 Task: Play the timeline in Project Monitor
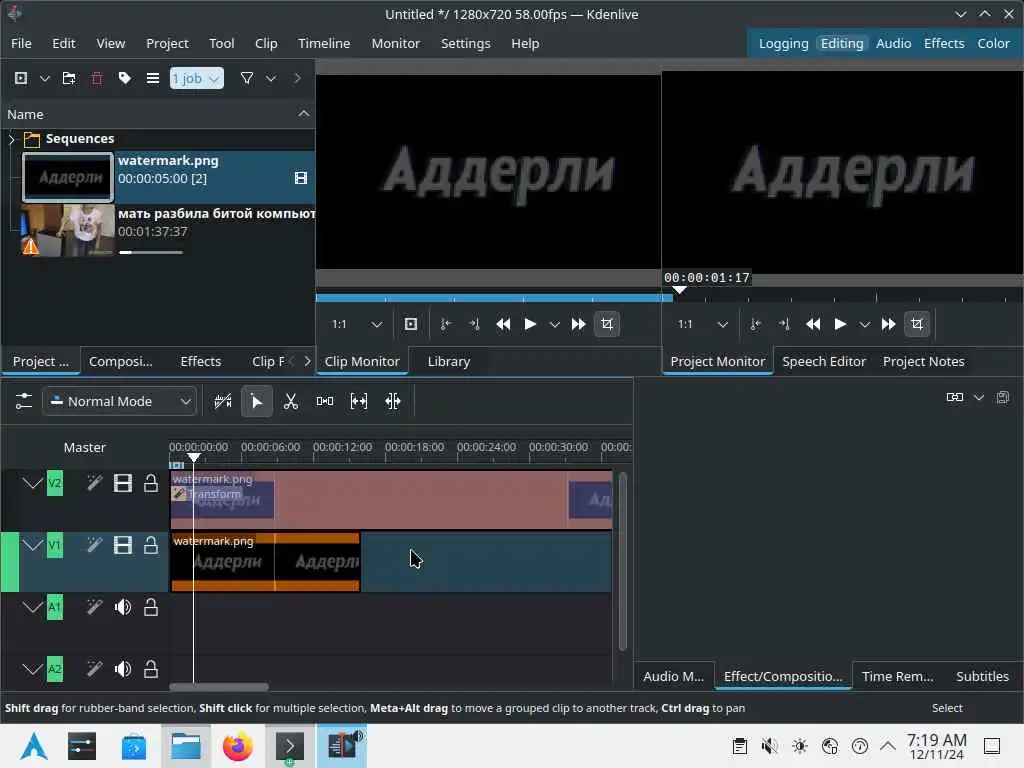pos(840,324)
